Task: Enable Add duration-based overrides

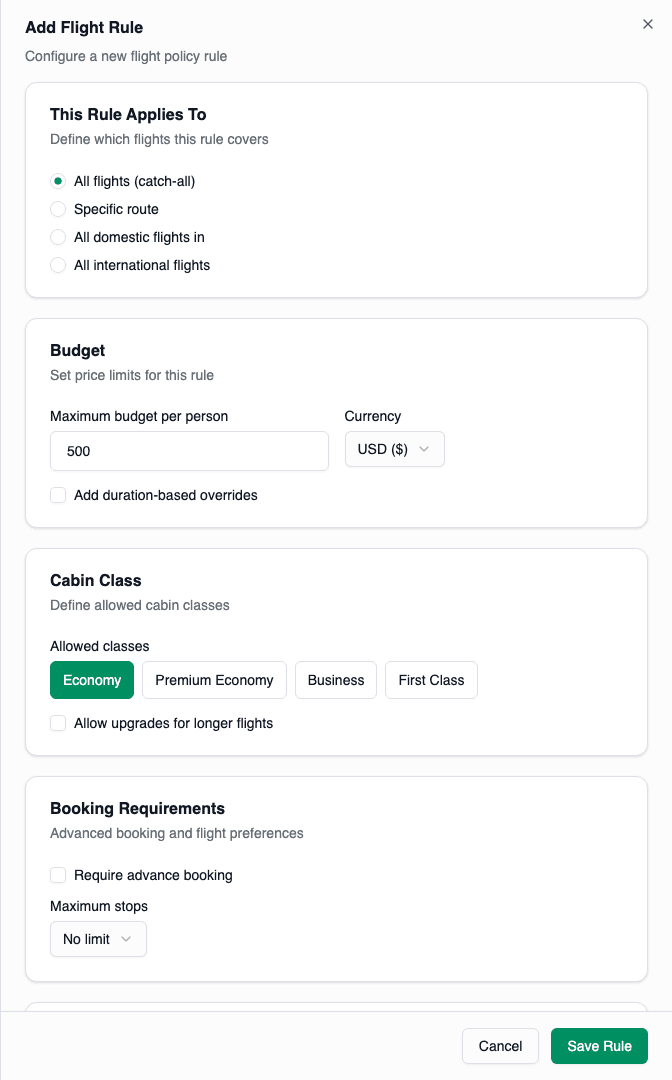Action: [58, 495]
